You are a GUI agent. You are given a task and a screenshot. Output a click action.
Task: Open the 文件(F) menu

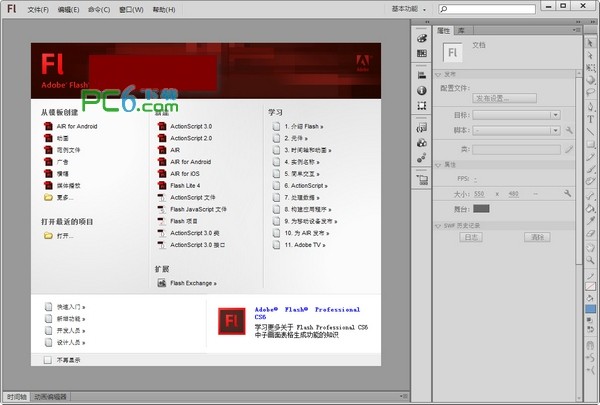(x=39, y=8)
